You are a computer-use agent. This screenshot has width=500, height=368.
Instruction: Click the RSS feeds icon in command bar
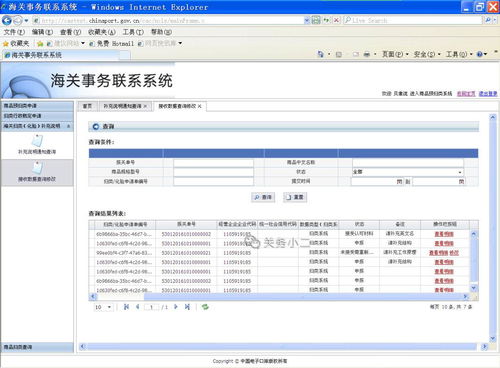click(x=339, y=54)
